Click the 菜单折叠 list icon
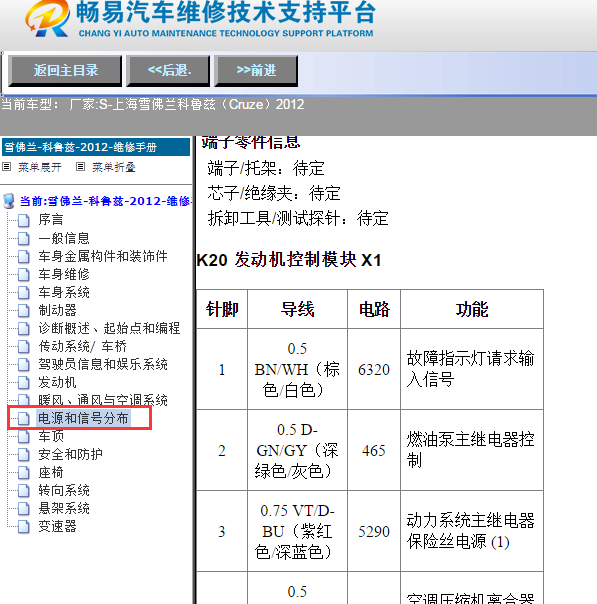Image resolution: width=597 pixels, height=604 pixels. (x=80, y=167)
